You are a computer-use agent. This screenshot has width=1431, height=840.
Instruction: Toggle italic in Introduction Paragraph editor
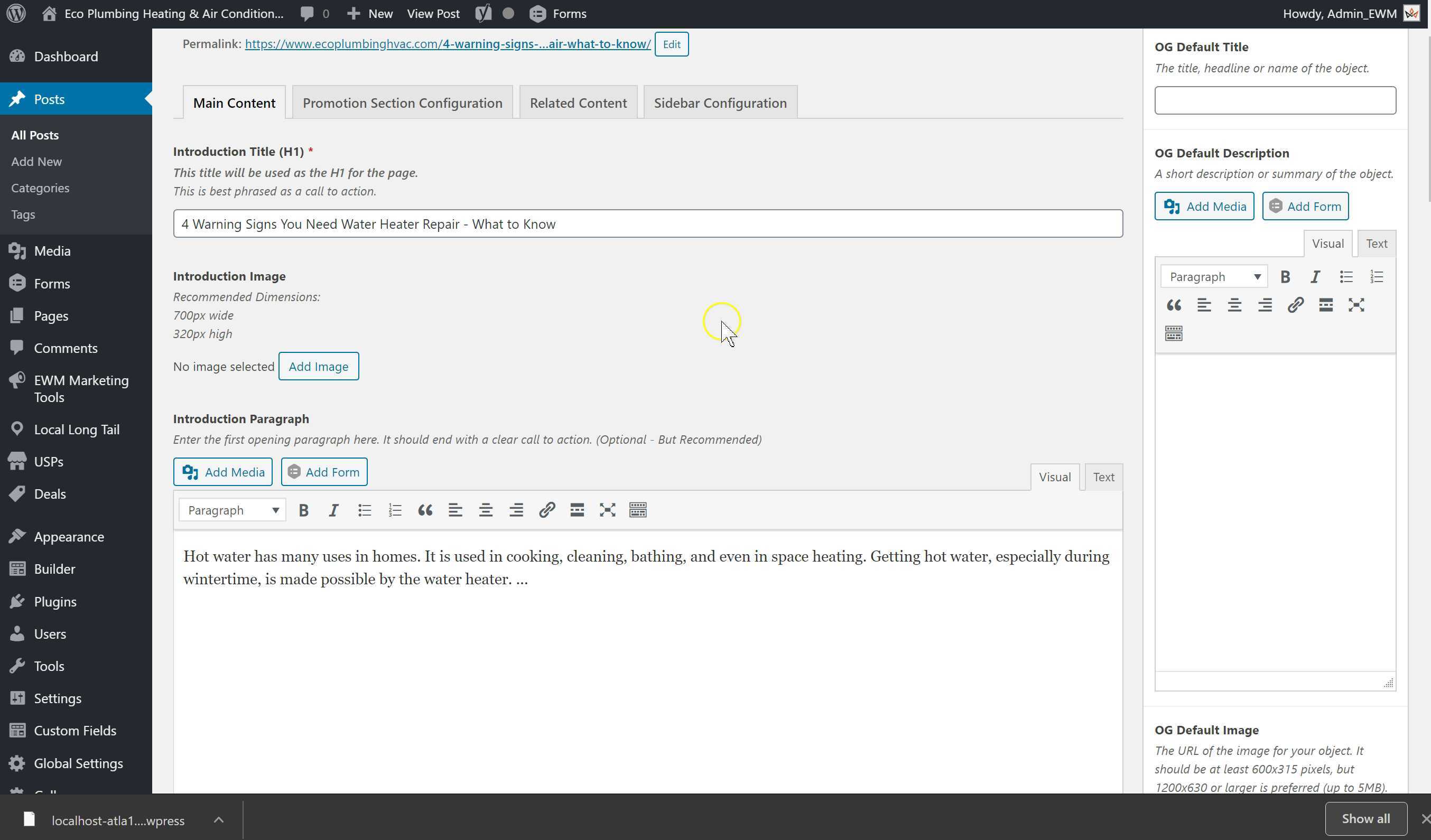[x=334, y=510]
